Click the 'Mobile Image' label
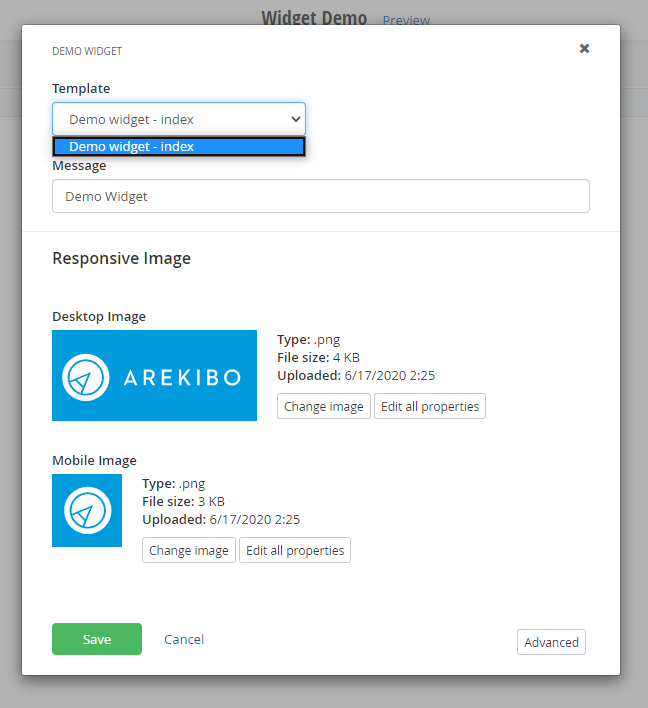Image resolution: width=648 pixels, height=708 pixels. click(x=94, y=461)
